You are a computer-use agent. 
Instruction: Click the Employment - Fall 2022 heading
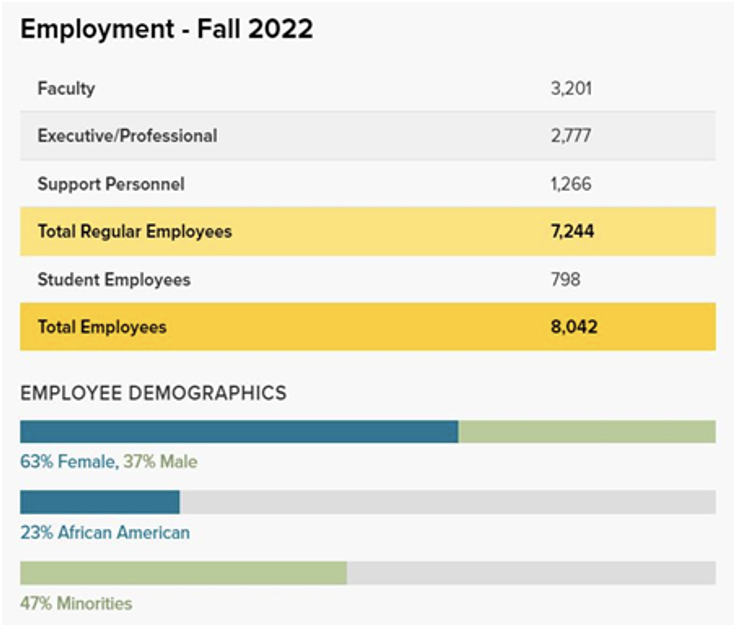(x=166, y=29)
